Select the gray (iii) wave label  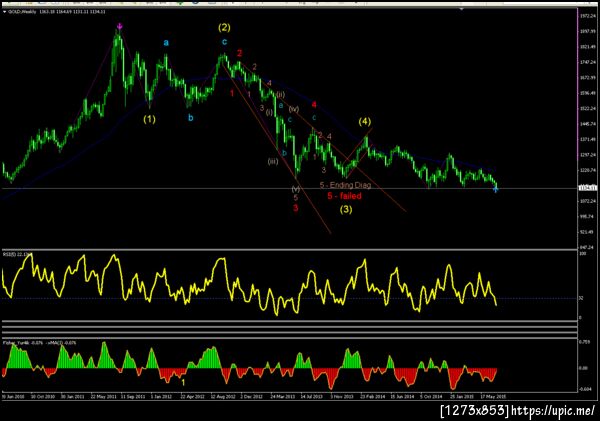(x=272, y=162)
